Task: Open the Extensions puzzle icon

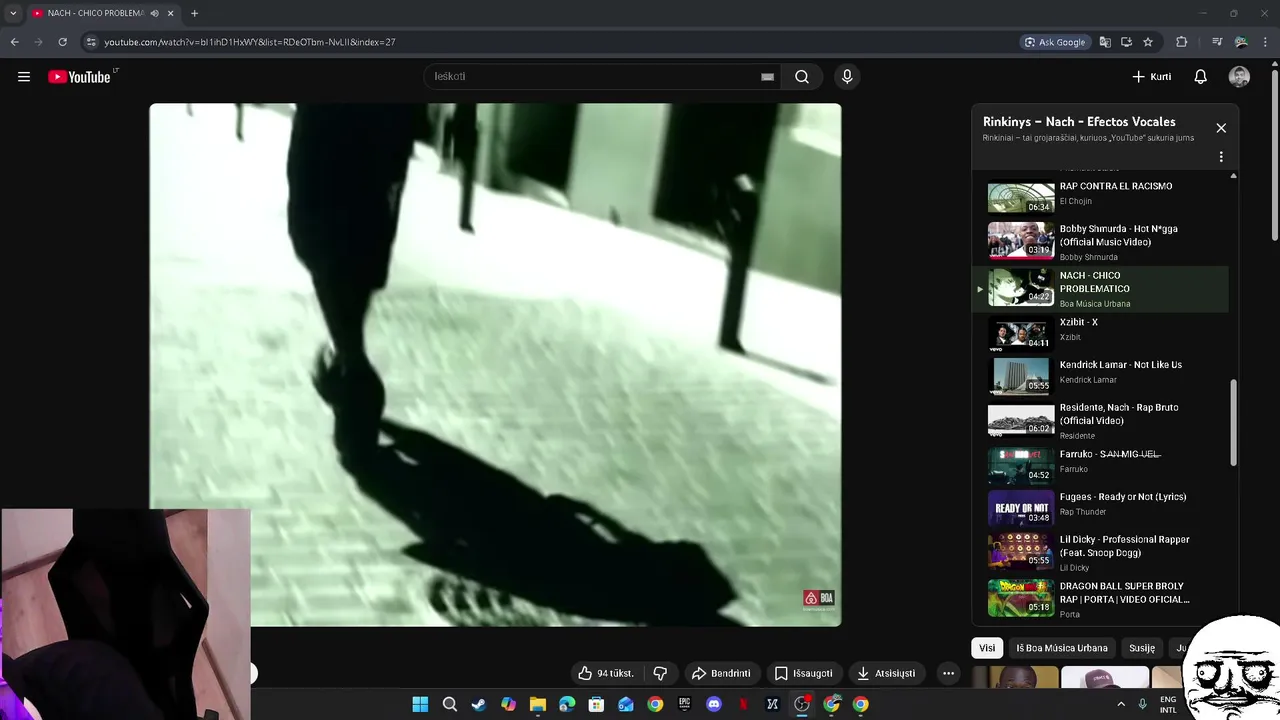Action: point(1181,42)
